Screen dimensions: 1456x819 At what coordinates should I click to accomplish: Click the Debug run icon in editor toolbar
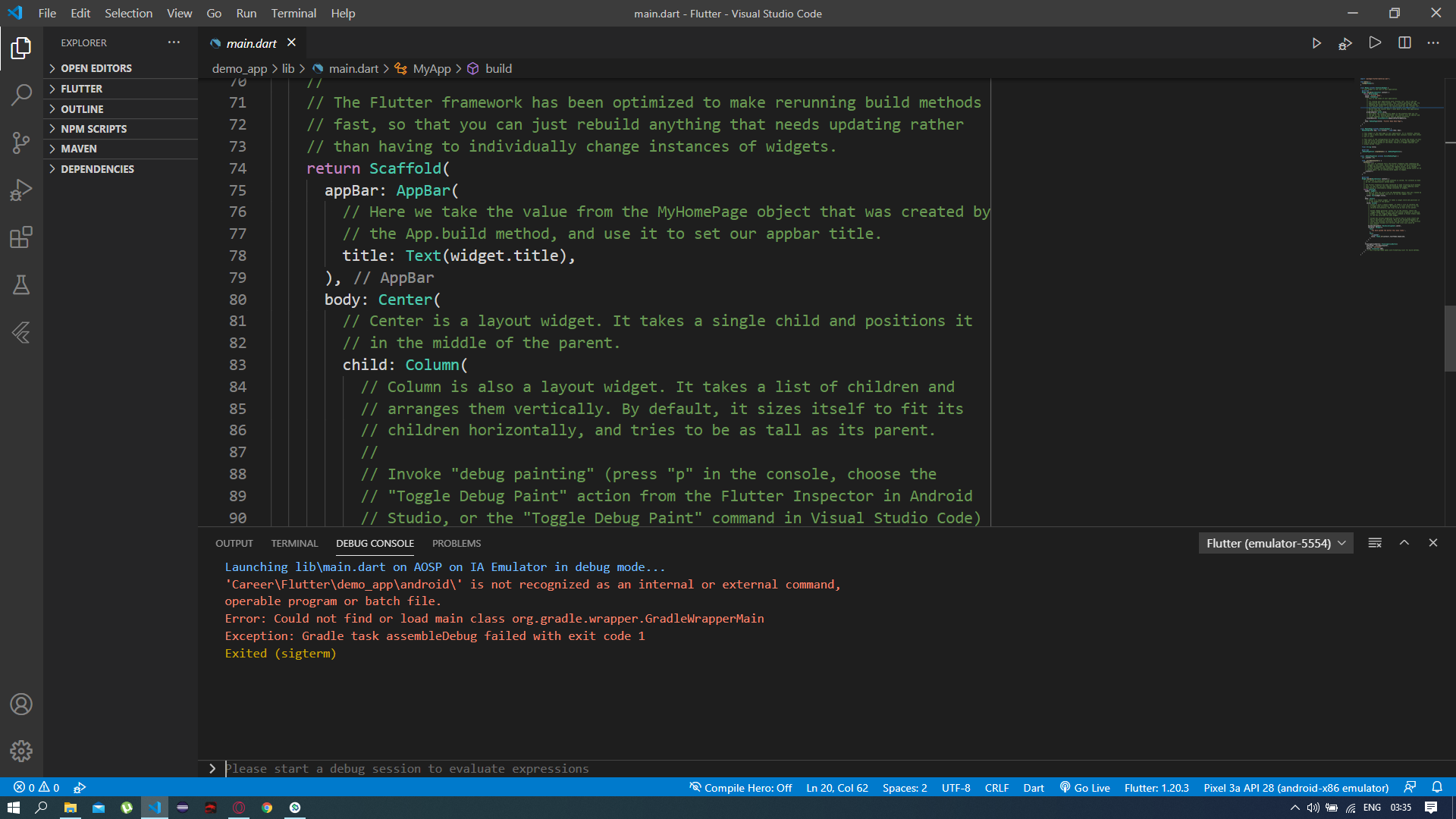coord(1345,43)
